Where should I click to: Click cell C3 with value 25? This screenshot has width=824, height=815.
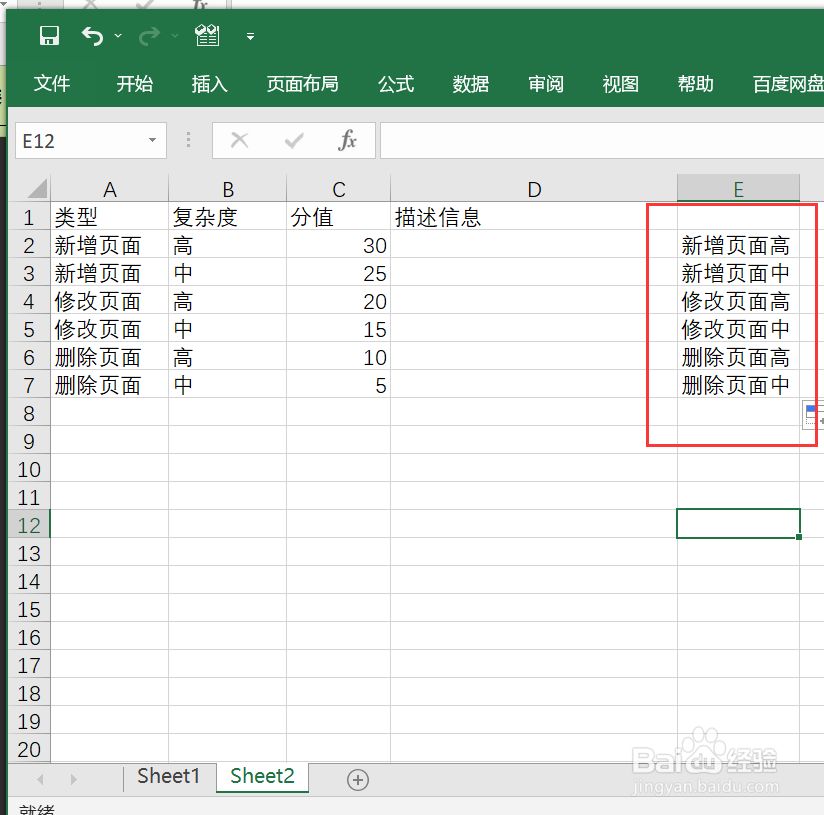click(x=338, y=273)
